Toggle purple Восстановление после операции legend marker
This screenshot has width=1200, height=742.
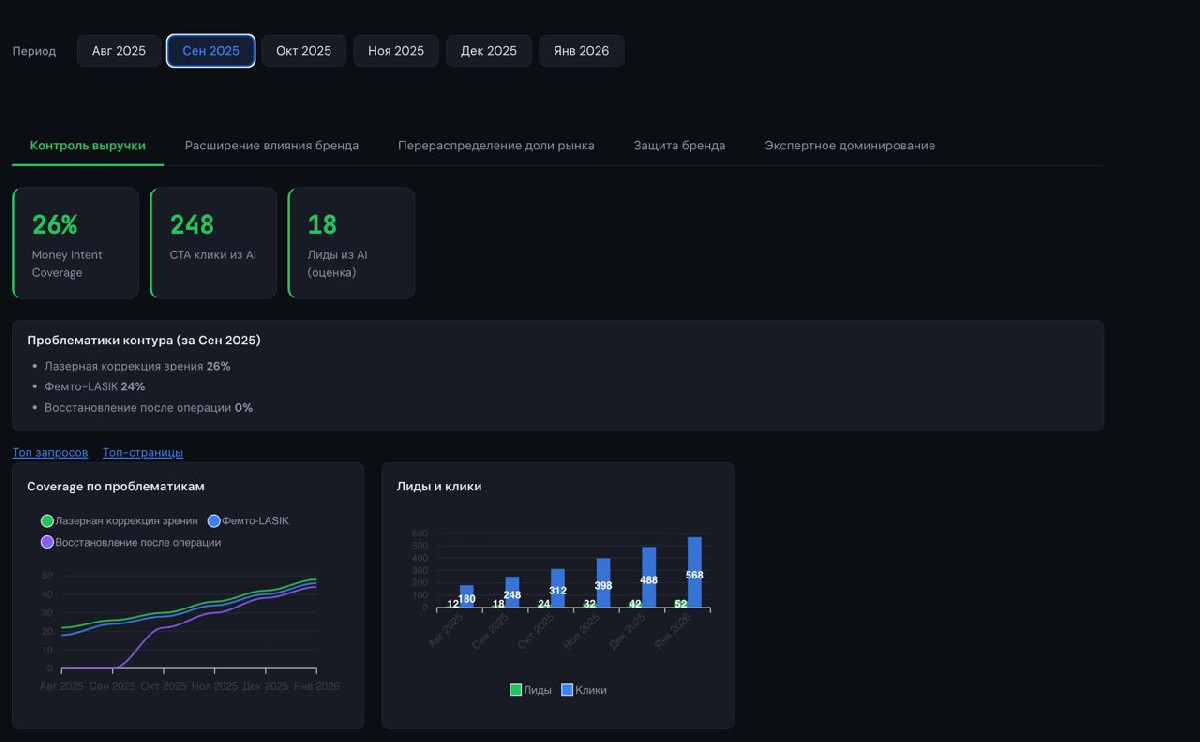coord(47,542)
